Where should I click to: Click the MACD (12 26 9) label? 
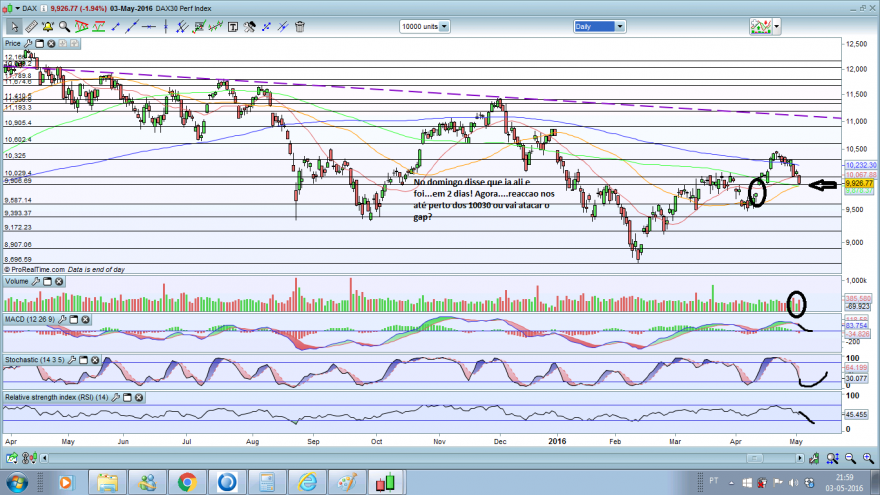[30, 319]
